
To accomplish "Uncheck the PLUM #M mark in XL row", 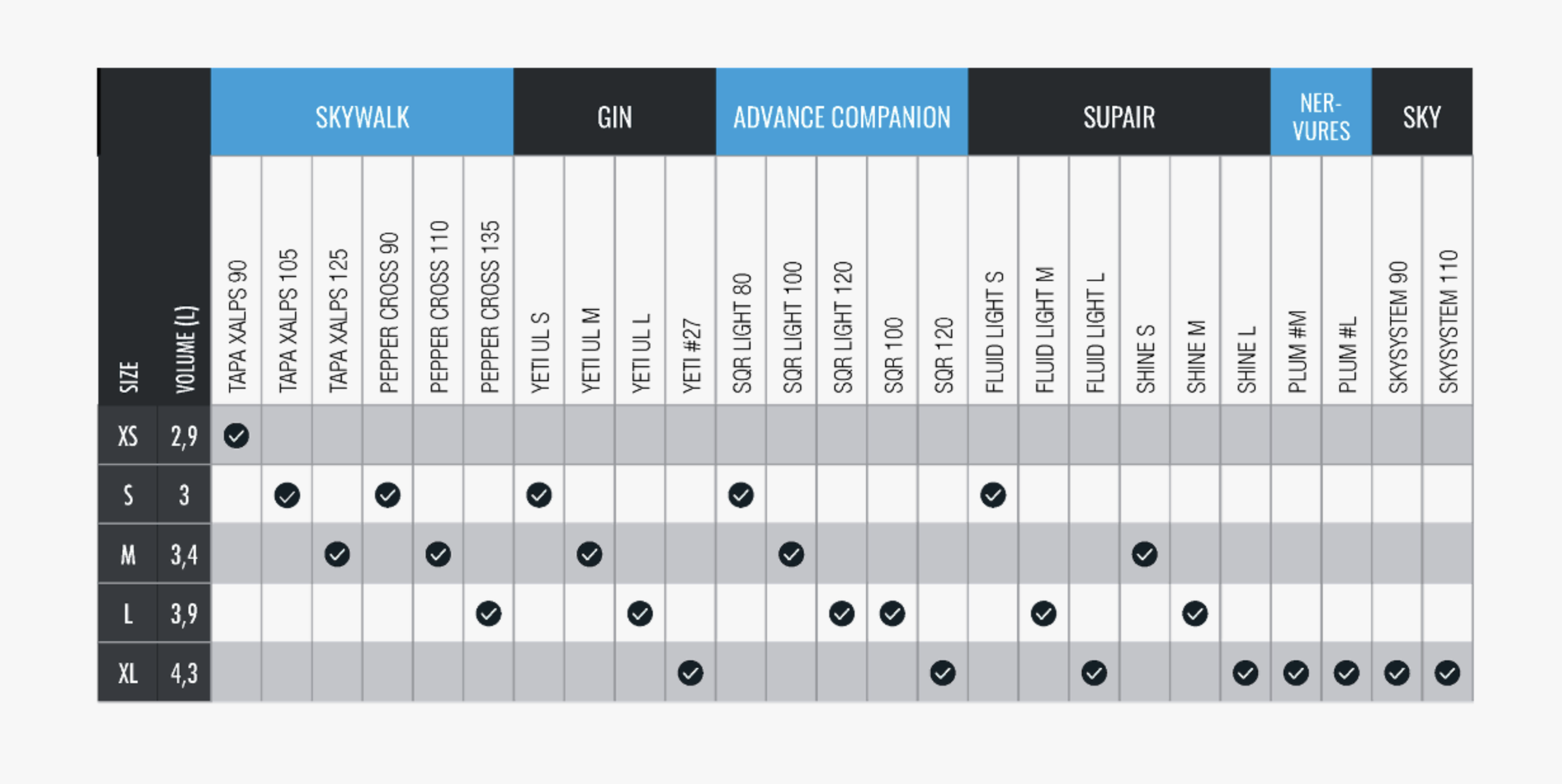I will pyautogui.click(x=1296, y=673).
